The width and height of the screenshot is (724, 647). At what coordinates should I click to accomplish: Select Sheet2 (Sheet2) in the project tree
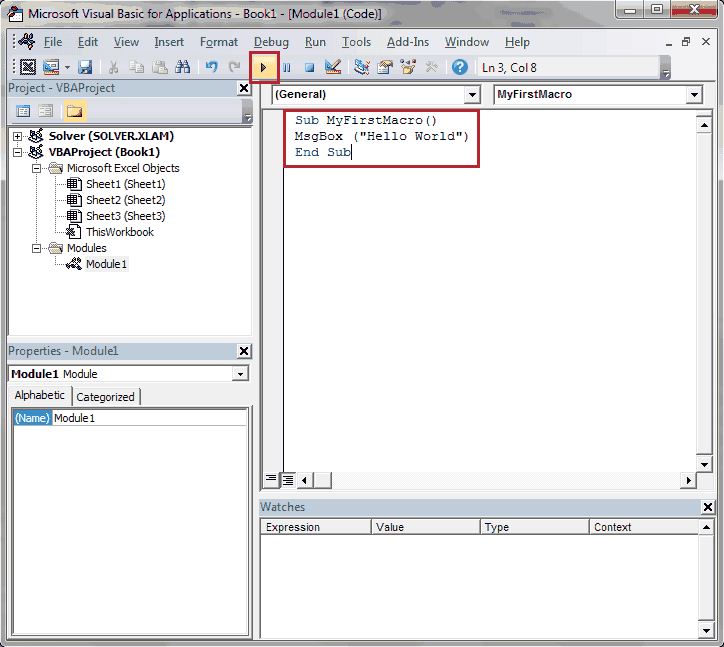tap(126, 200)
